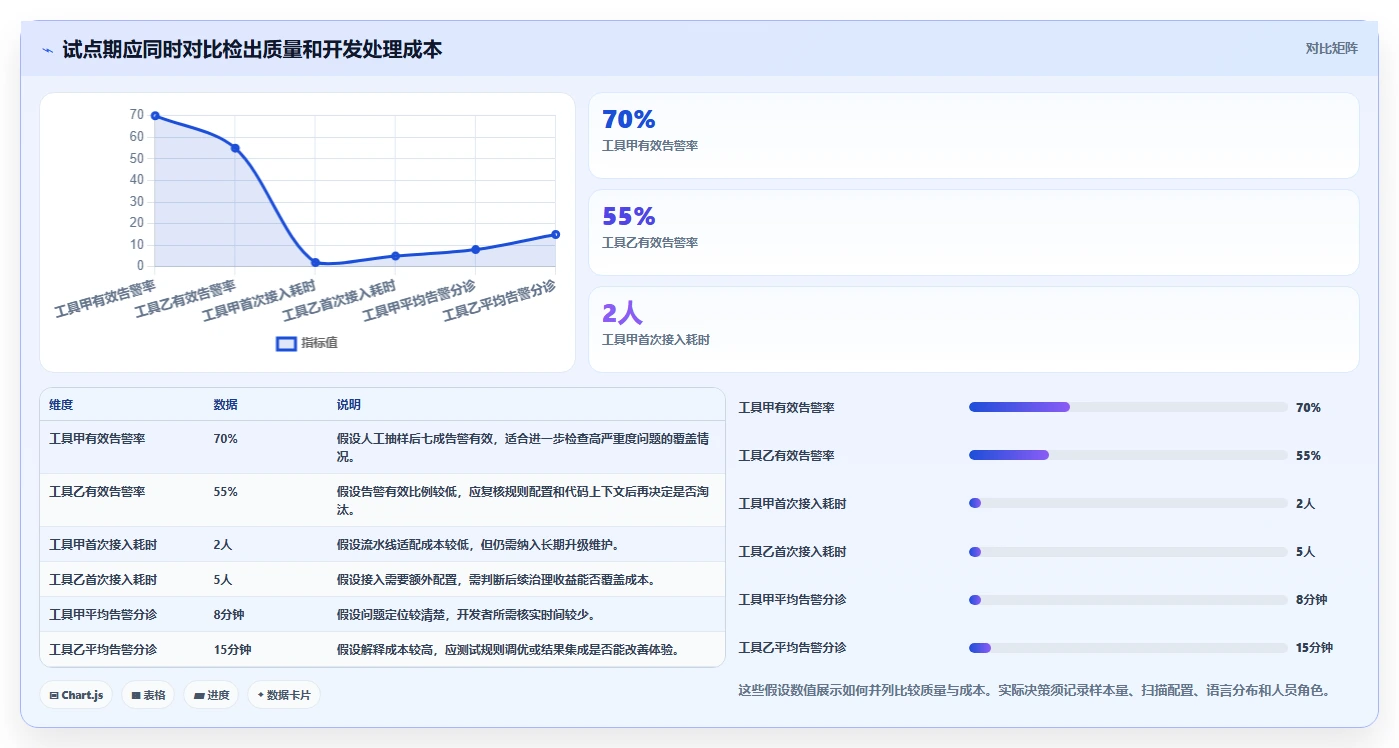
Task: Click the 对比矩阵 label in the header
Action: click(x=1331, y=48)
